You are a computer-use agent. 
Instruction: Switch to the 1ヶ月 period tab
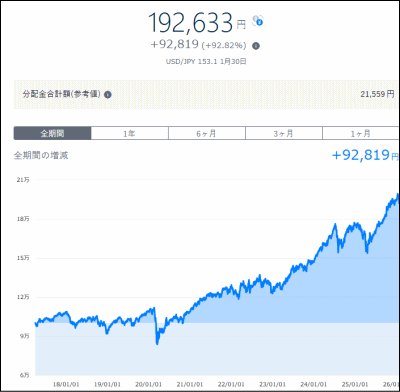(361, 134)
